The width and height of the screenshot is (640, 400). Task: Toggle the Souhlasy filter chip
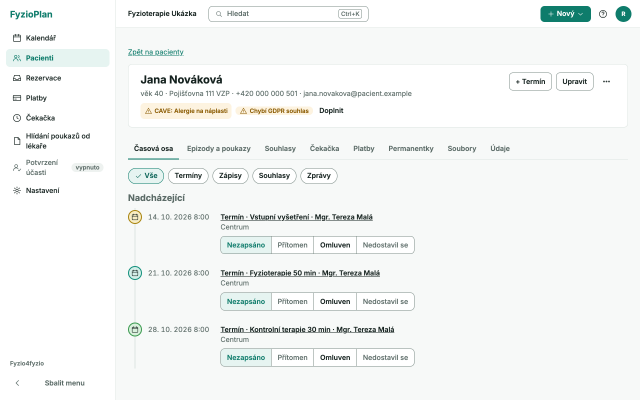274,176
